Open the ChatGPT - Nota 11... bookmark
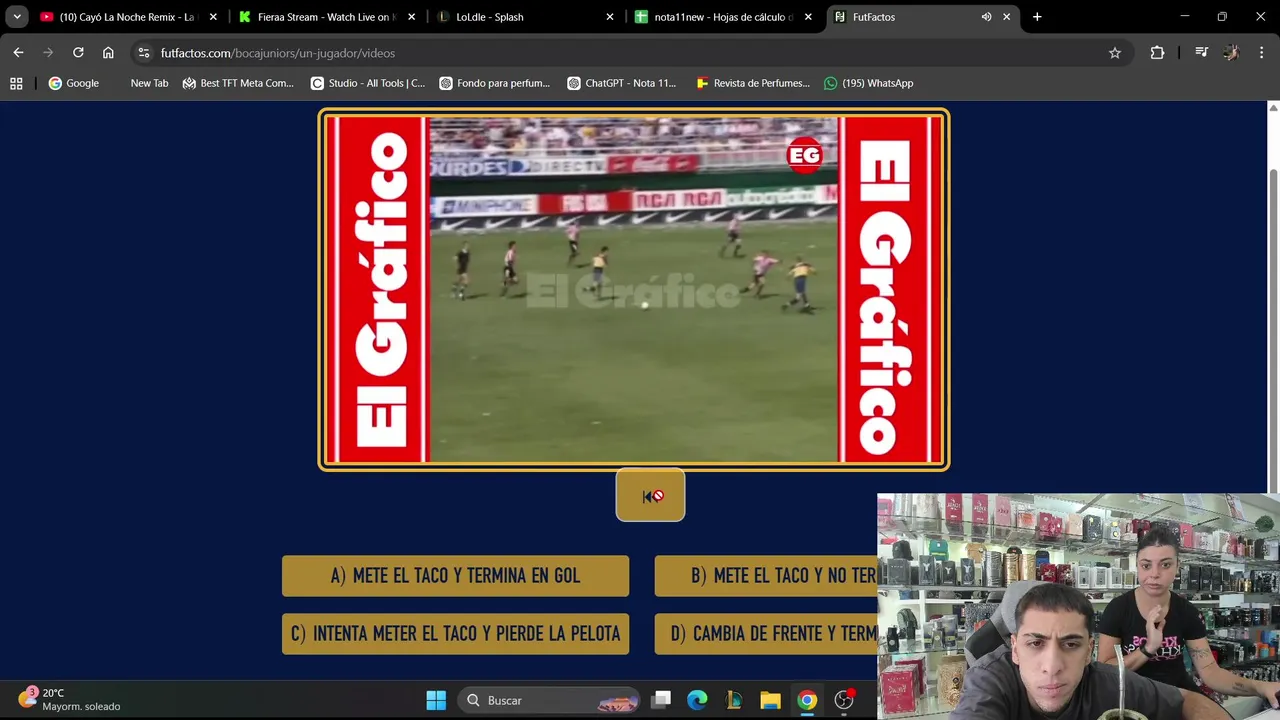 tap(622, 83)
